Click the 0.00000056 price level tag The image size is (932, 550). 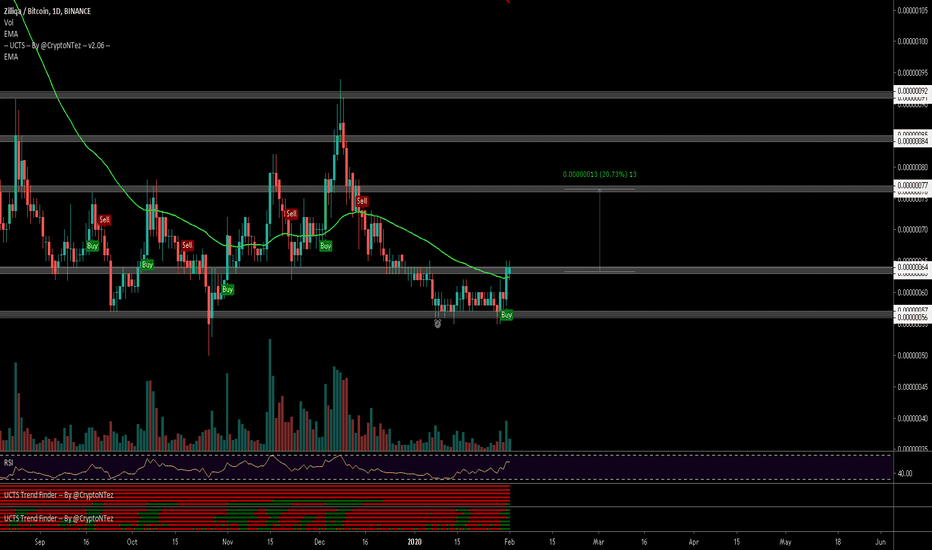912,317
